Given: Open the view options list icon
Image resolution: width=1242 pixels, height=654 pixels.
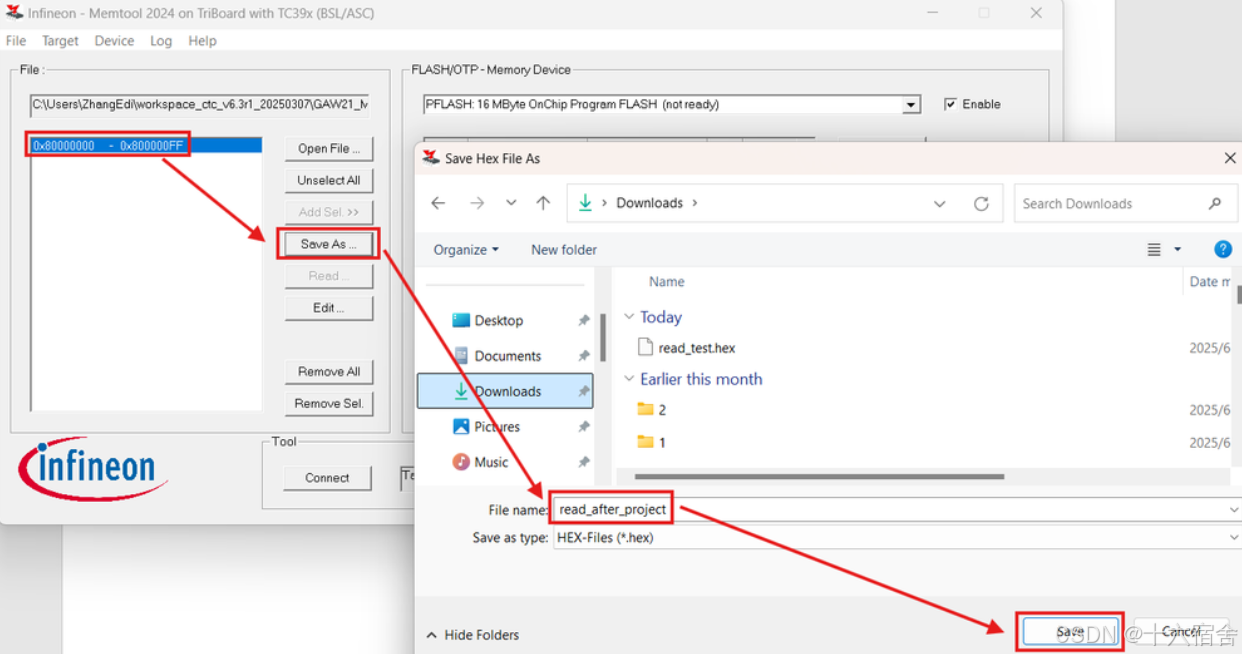Looking at the screenshot, I should coord(1154,249).
